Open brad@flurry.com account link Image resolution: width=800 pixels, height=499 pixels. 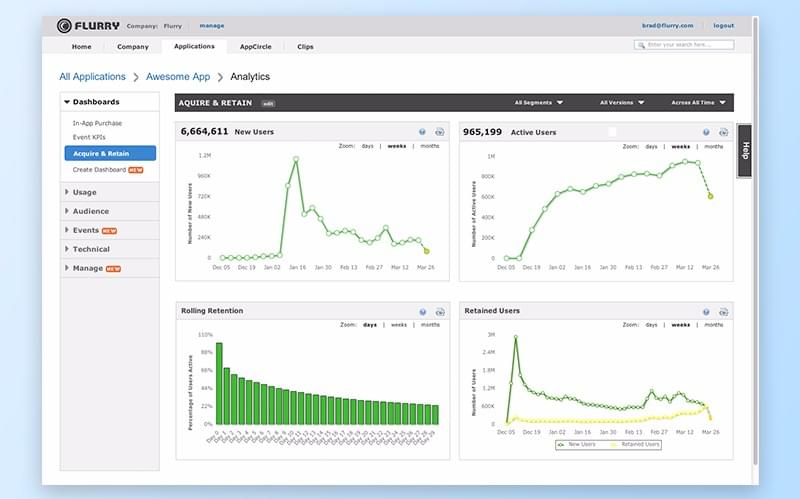(667, 26)
